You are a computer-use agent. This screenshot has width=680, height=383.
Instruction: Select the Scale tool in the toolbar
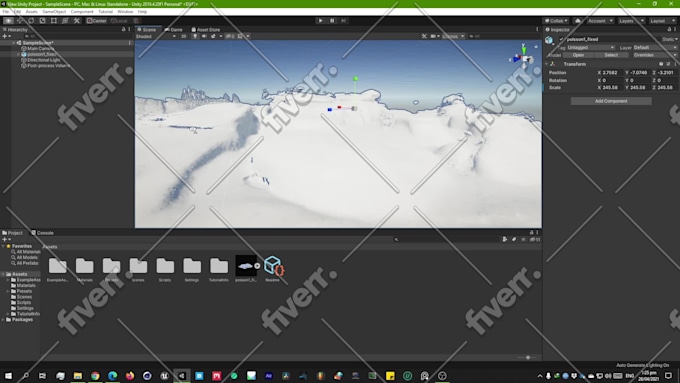tap(42, 20)
